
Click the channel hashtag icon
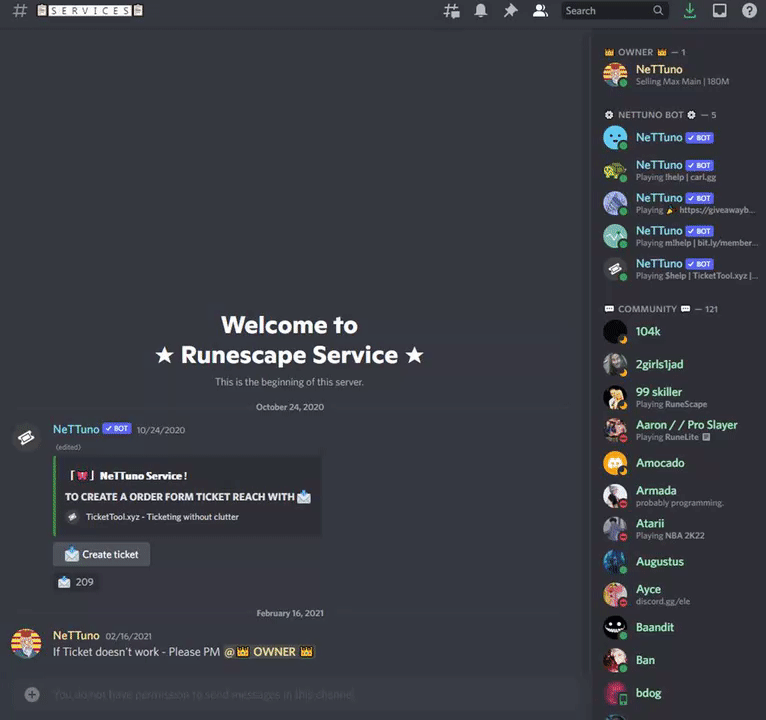pyautogui.click(x=20, y=10)
